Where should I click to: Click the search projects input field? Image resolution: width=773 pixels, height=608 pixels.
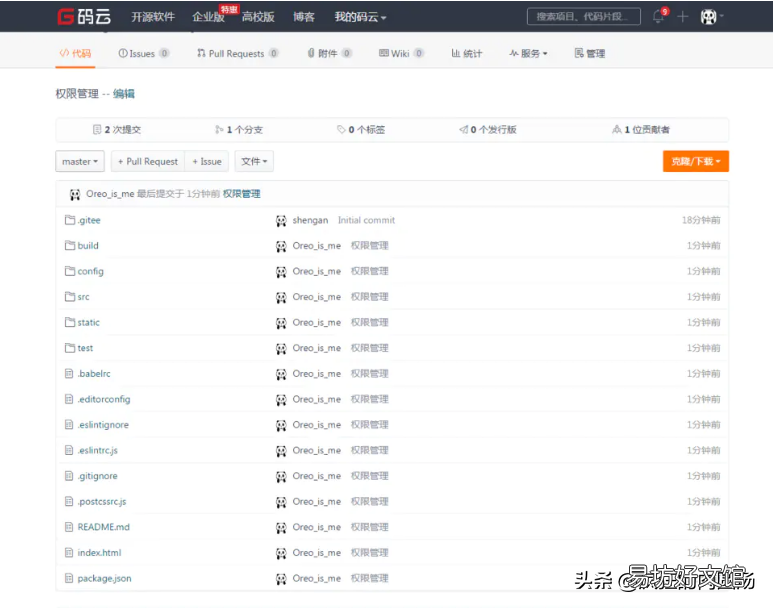(x=584, y=16)
